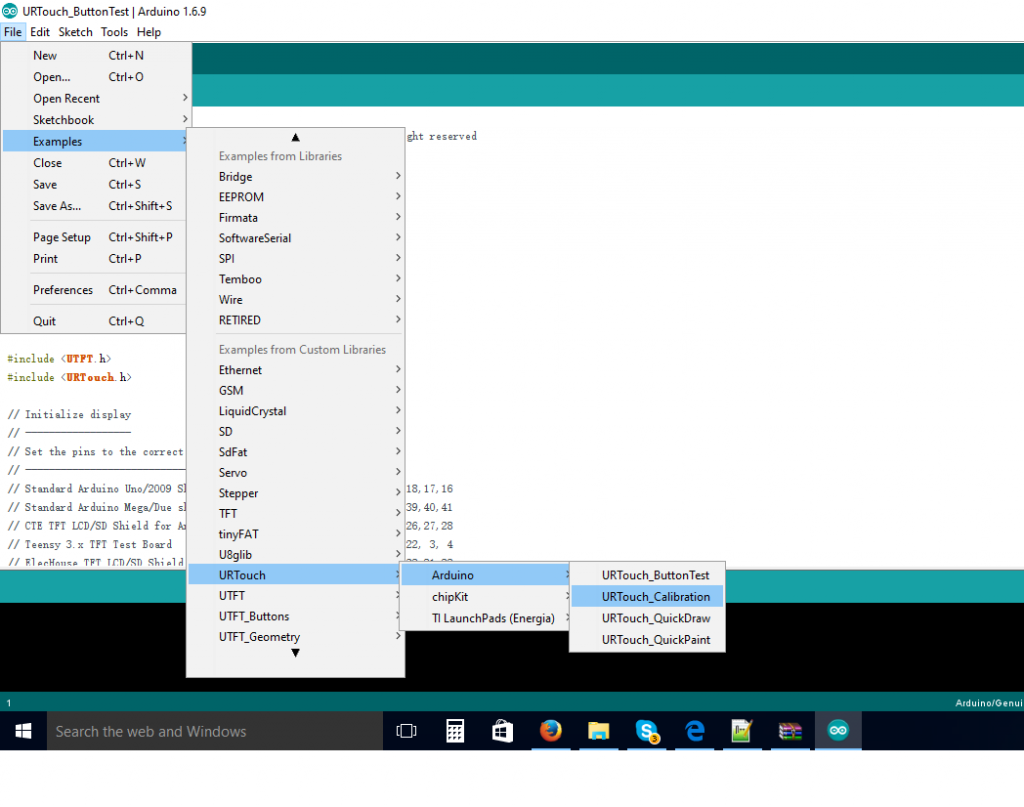This screenshot has width=1024, height=807.
Task: Click the Windows Start button
Action: click(23, 731)
